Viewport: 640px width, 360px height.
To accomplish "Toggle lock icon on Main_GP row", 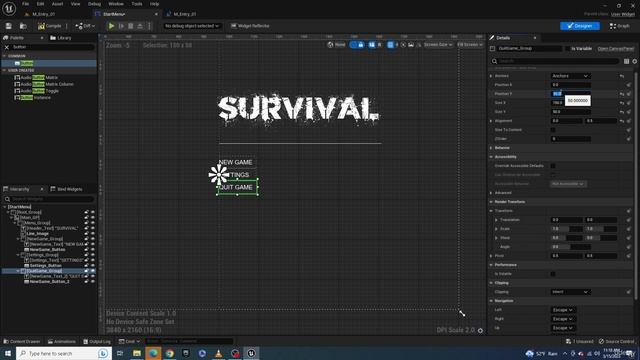I will coord(86,218).
